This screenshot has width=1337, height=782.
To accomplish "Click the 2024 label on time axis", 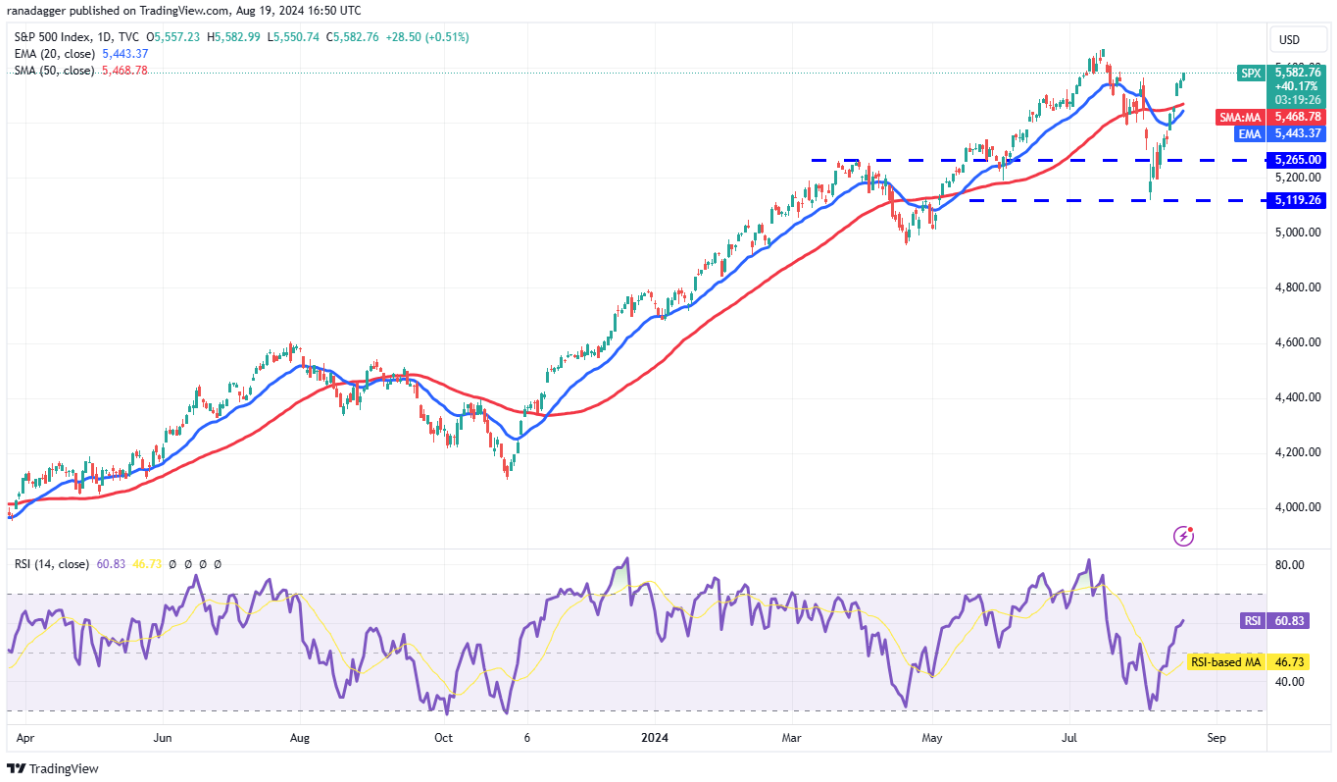I will [x=654, y=740].
